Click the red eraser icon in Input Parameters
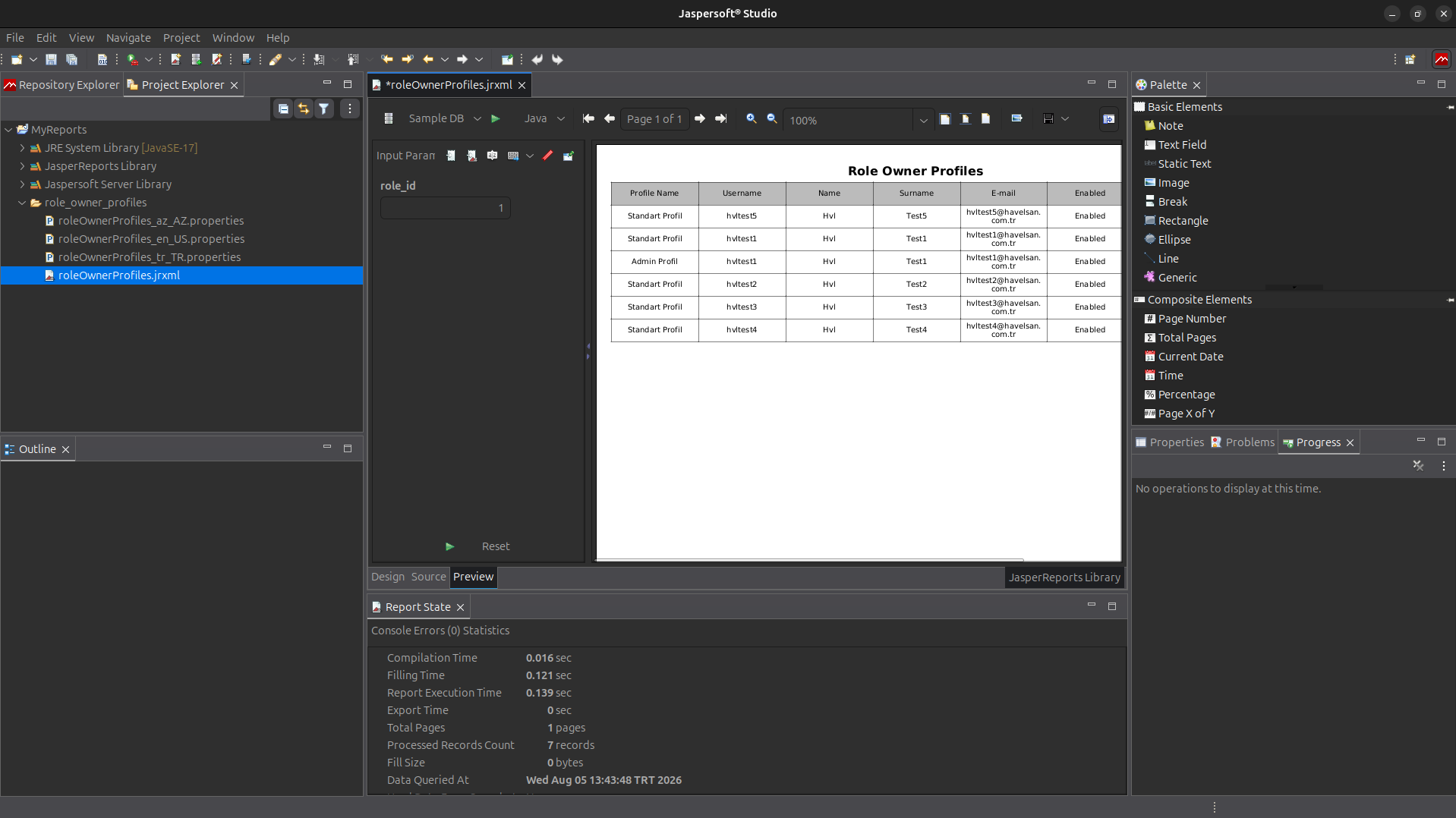The height and width of the screenshot is (818, 1456). point(548,156)
